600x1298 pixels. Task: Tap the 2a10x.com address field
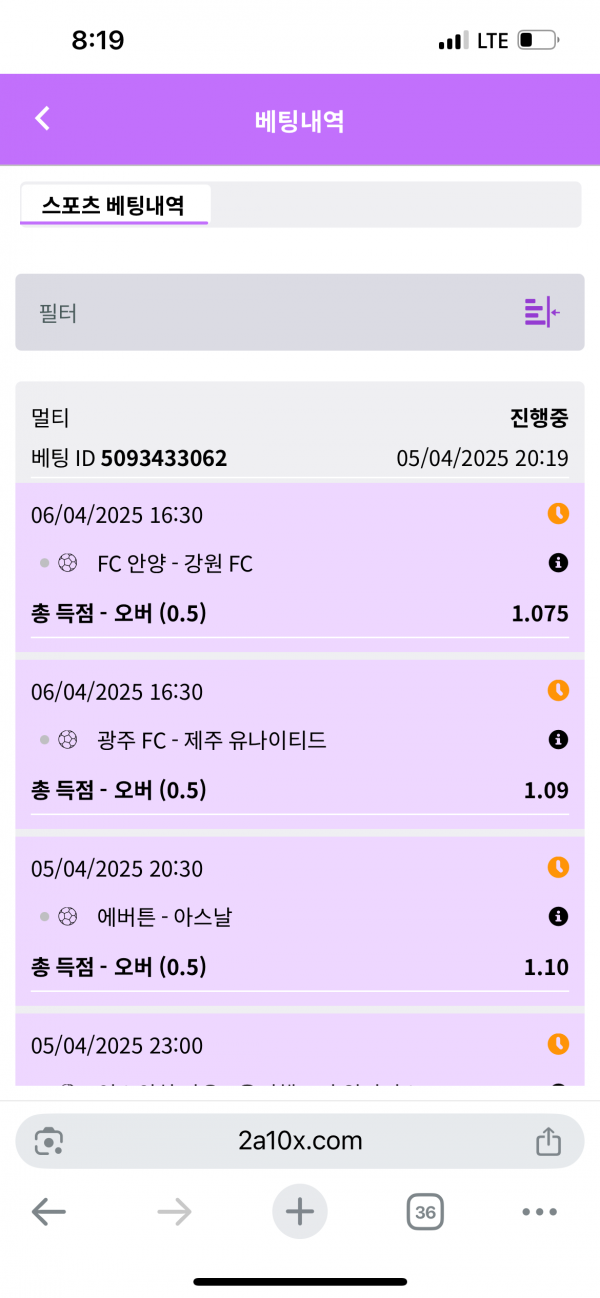[x=300, y=1141]
